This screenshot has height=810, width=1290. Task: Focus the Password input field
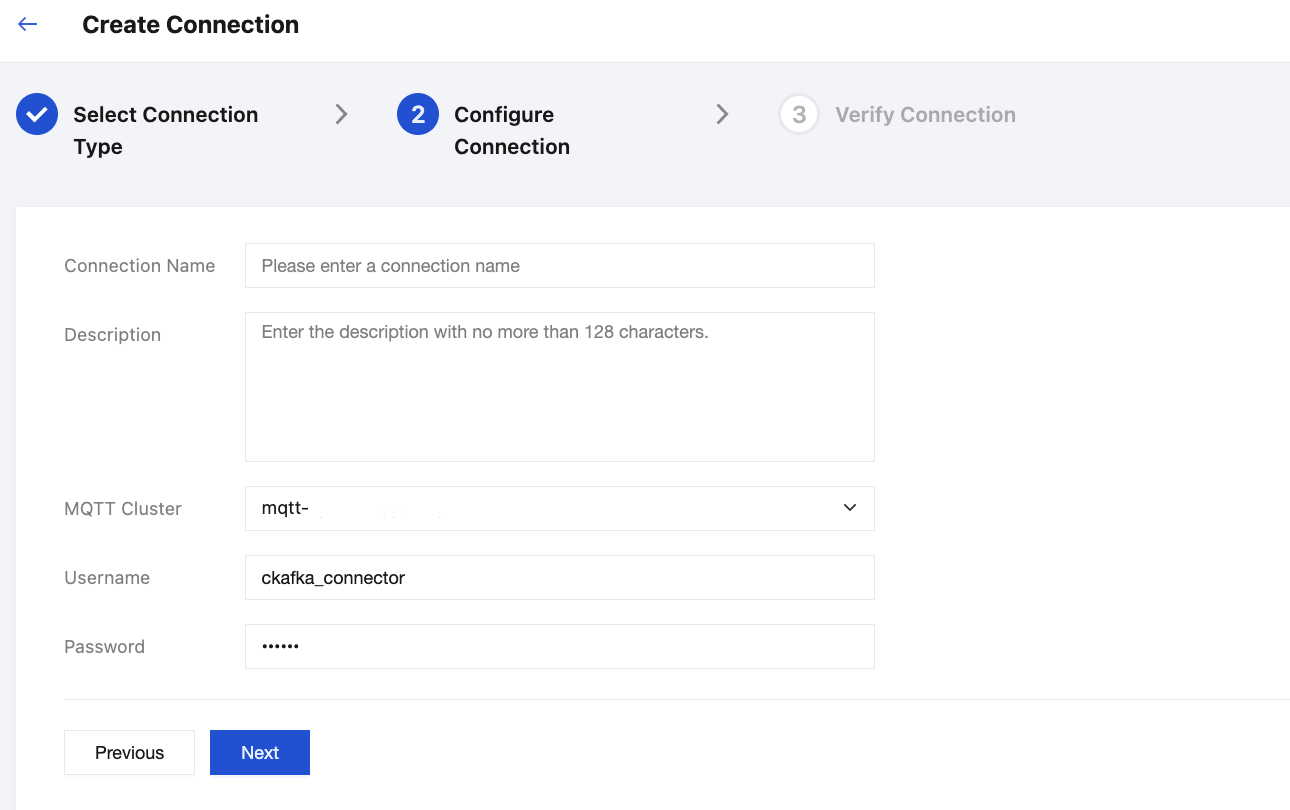pyautogui.click(x=559, y=647)
